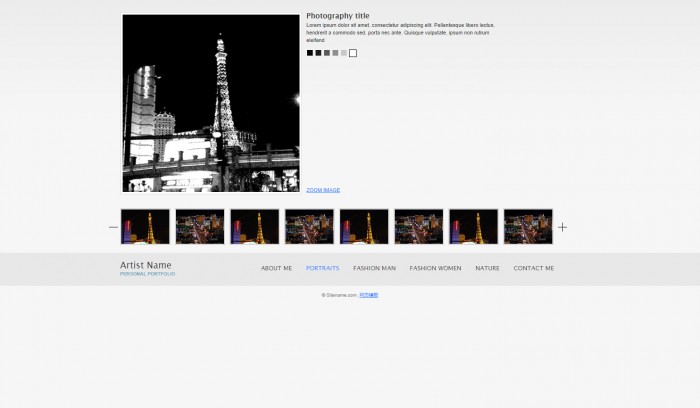
Task: Click the footer link beside Sitename.com
Action: [x=369, y=295]
